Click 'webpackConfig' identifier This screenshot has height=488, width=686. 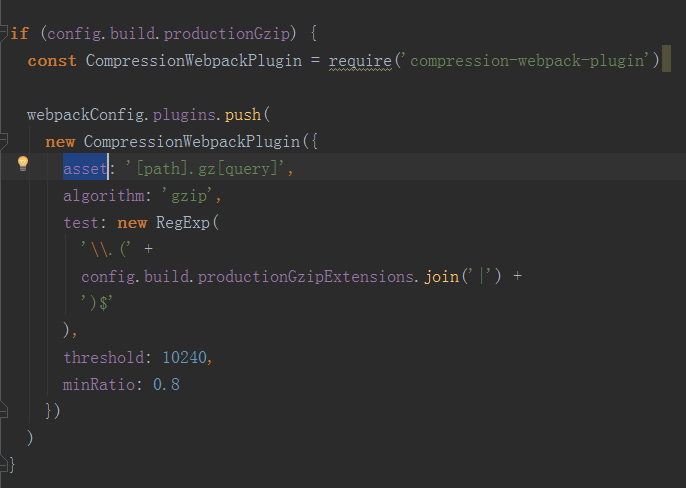86,115
